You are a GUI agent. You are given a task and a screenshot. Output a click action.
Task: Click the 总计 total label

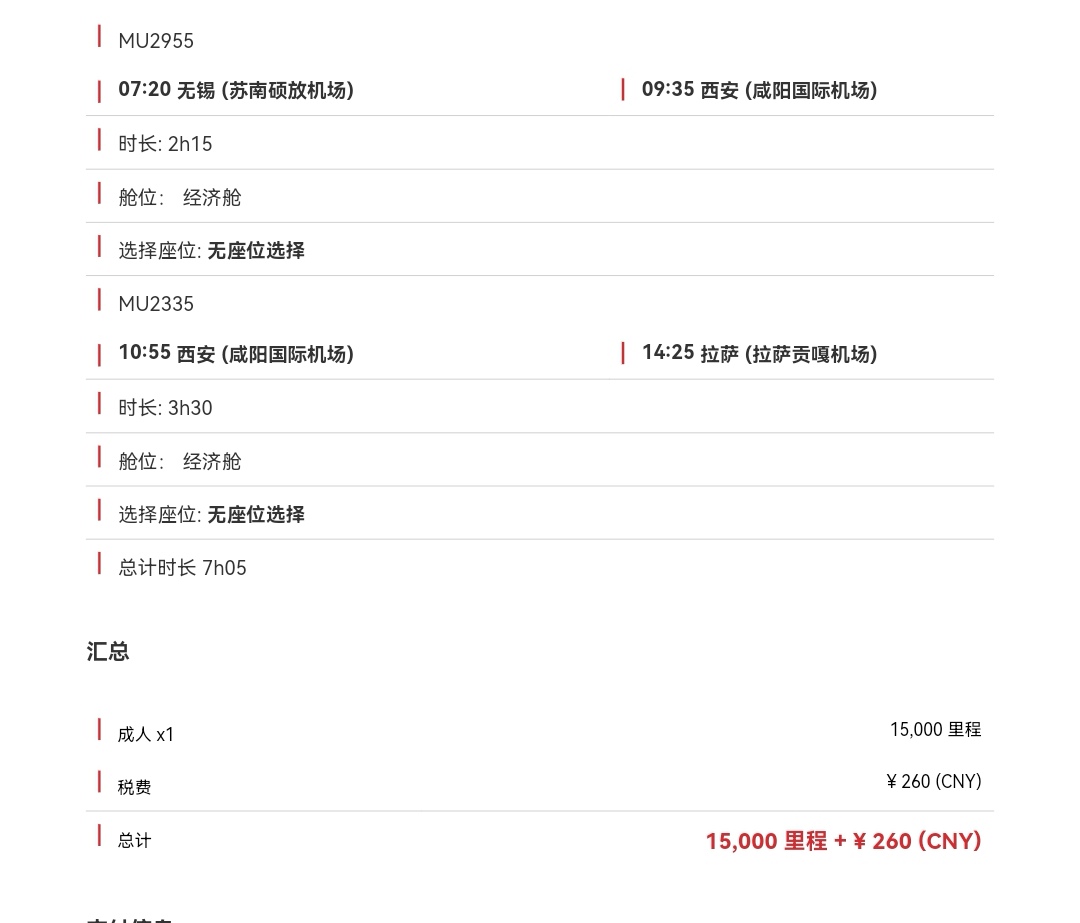point(134,840)
